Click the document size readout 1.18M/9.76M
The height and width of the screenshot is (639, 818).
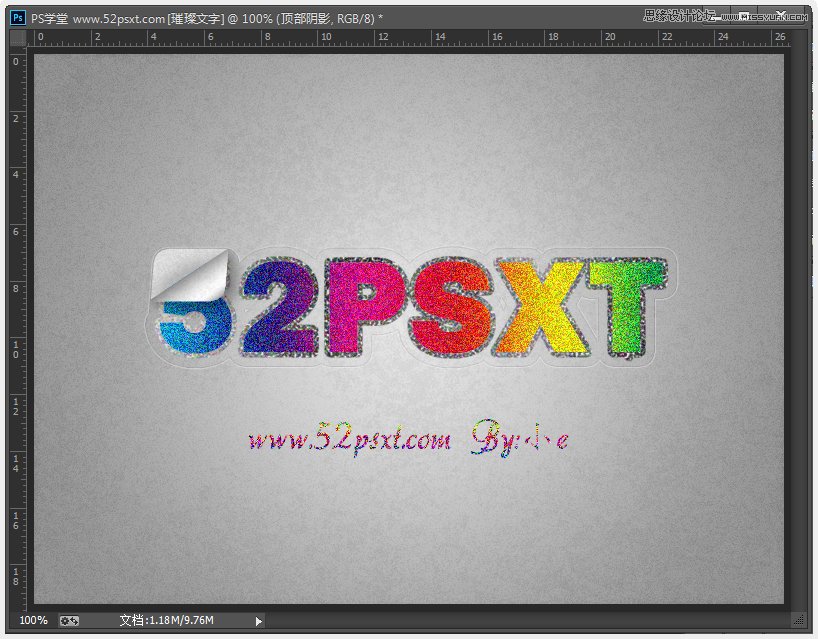(x=166, y=620)
